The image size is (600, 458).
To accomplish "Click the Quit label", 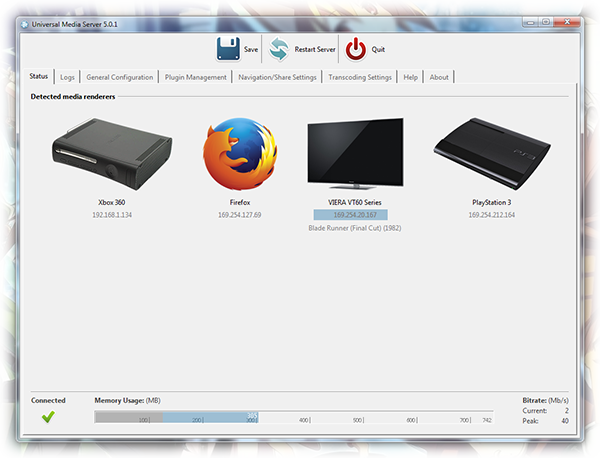I will click(378, 49).
